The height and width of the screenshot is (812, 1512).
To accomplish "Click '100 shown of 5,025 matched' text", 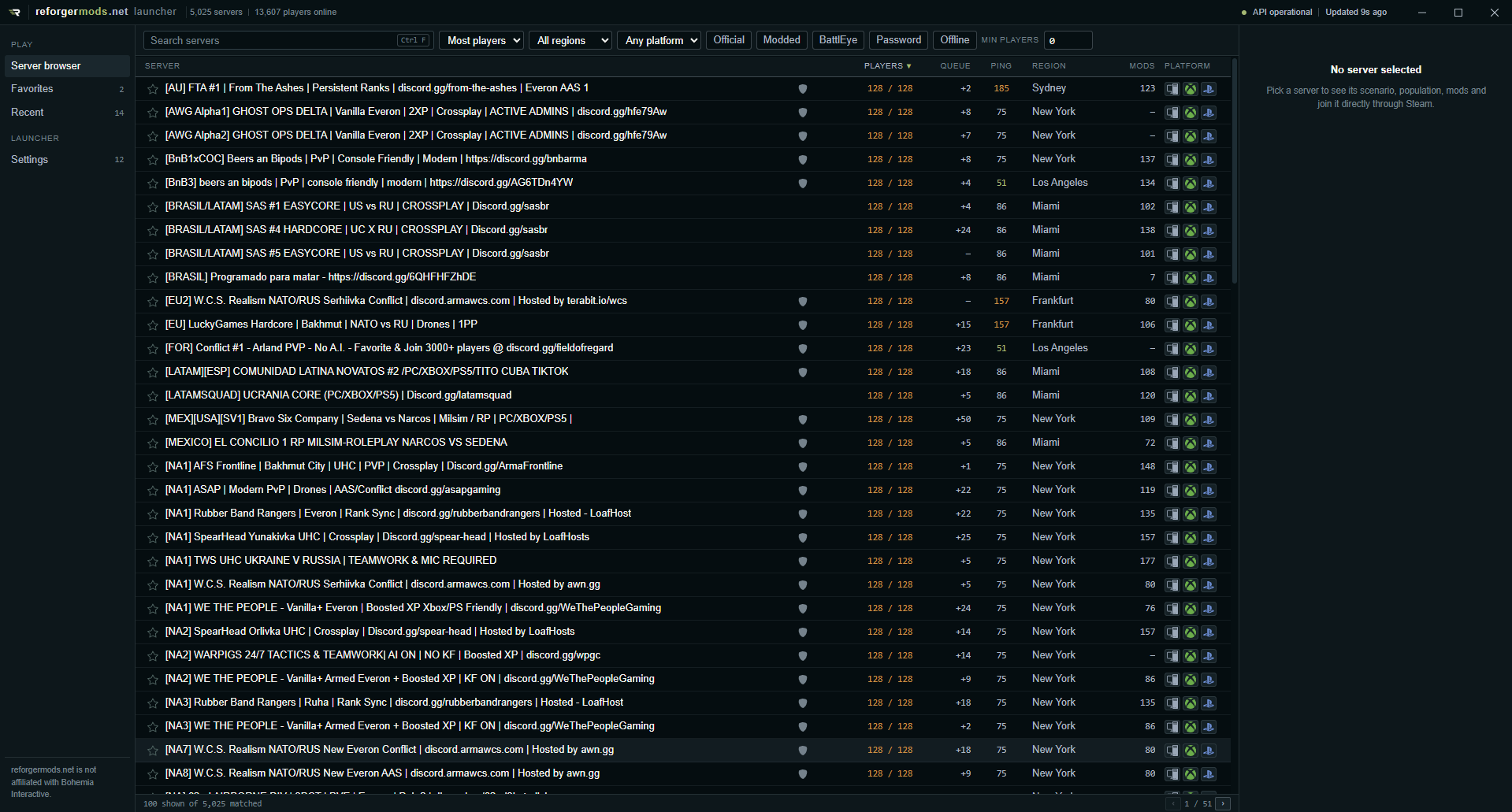I will pyautogui.click(x=202, y=804).
